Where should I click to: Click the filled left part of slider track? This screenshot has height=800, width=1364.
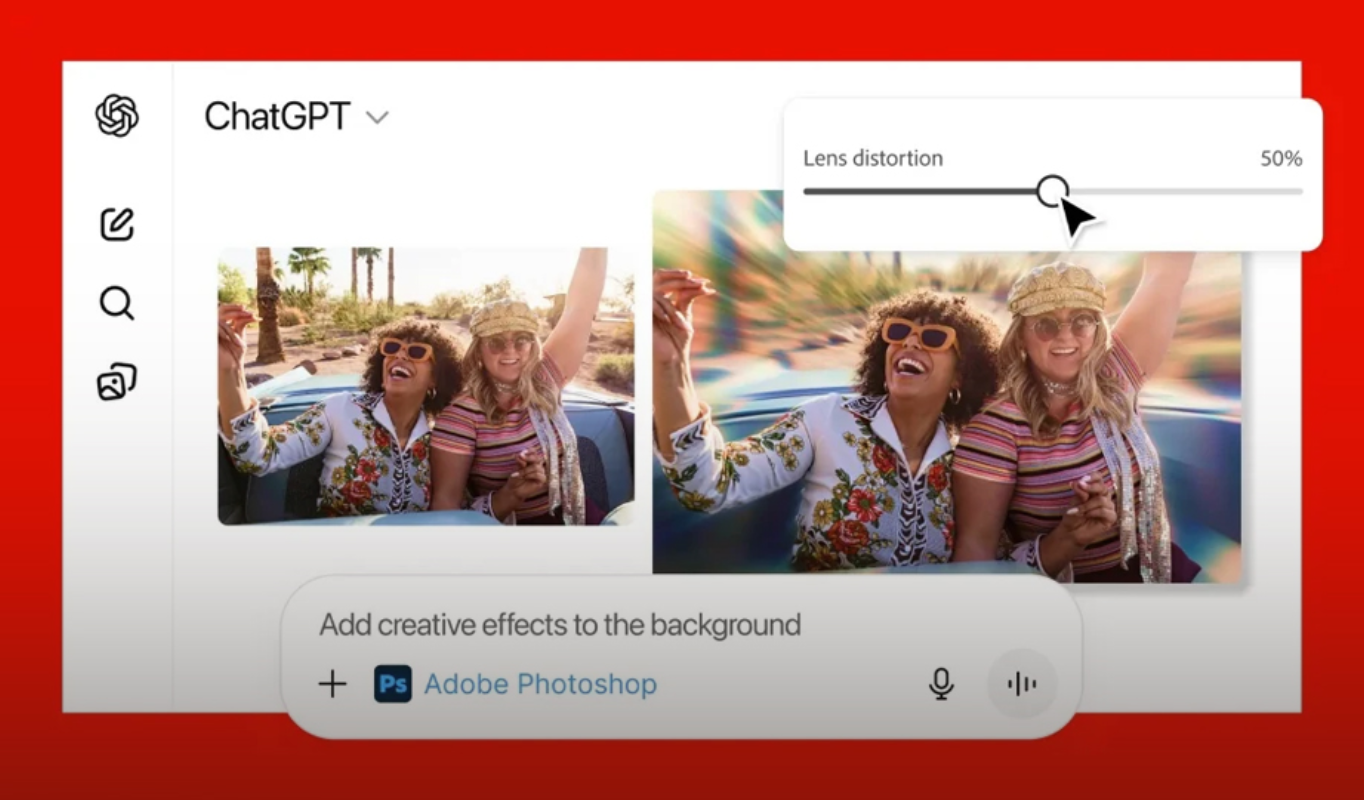click(920, 191)
